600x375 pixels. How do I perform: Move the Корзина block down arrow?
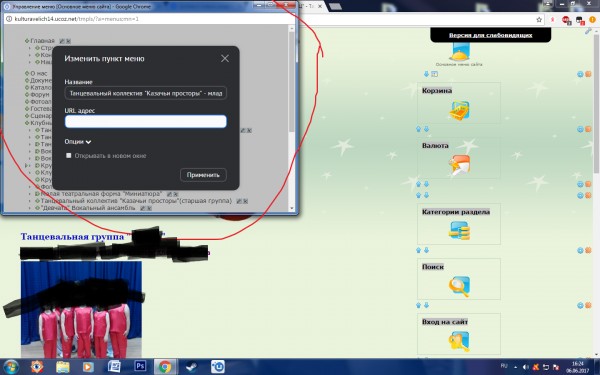coord(426,129)
